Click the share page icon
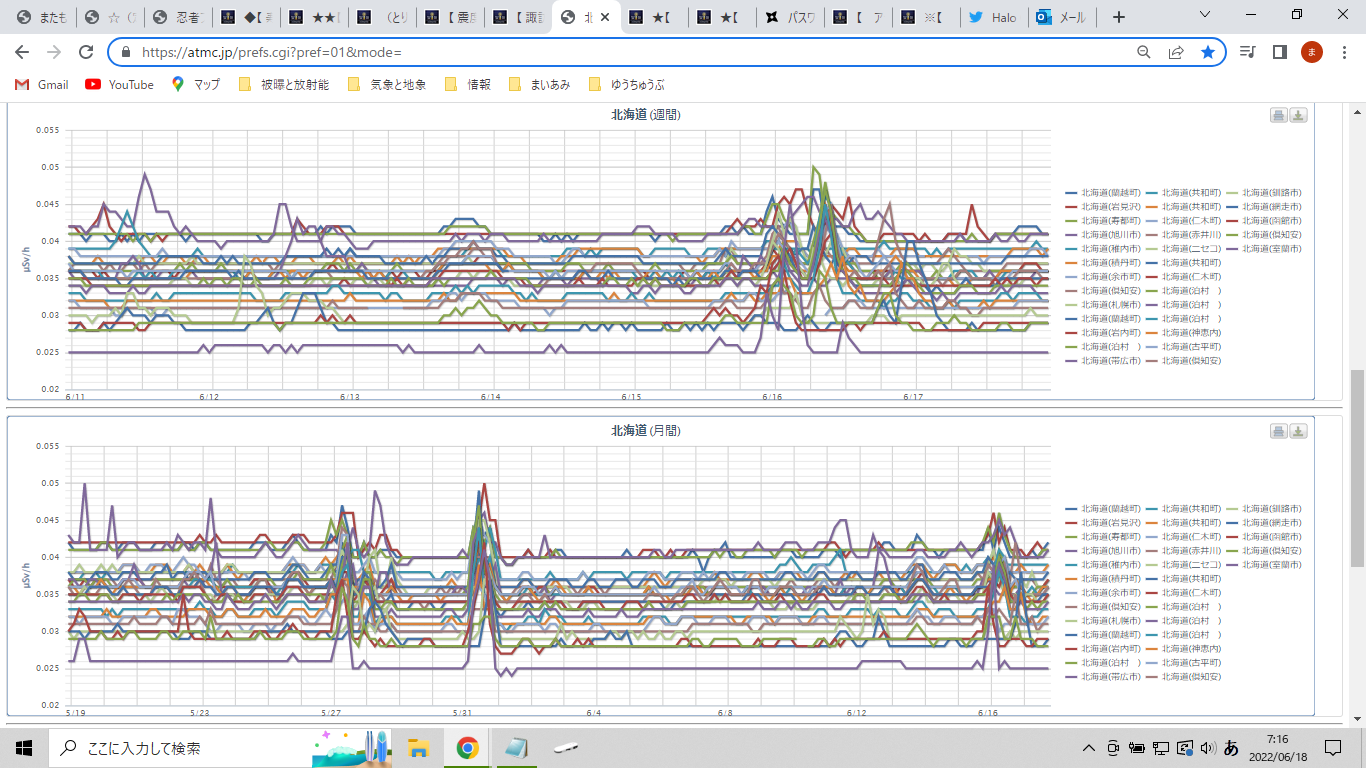Image resolution: width=1366 pixels, height=768 pixels. tap(1176, 52)
